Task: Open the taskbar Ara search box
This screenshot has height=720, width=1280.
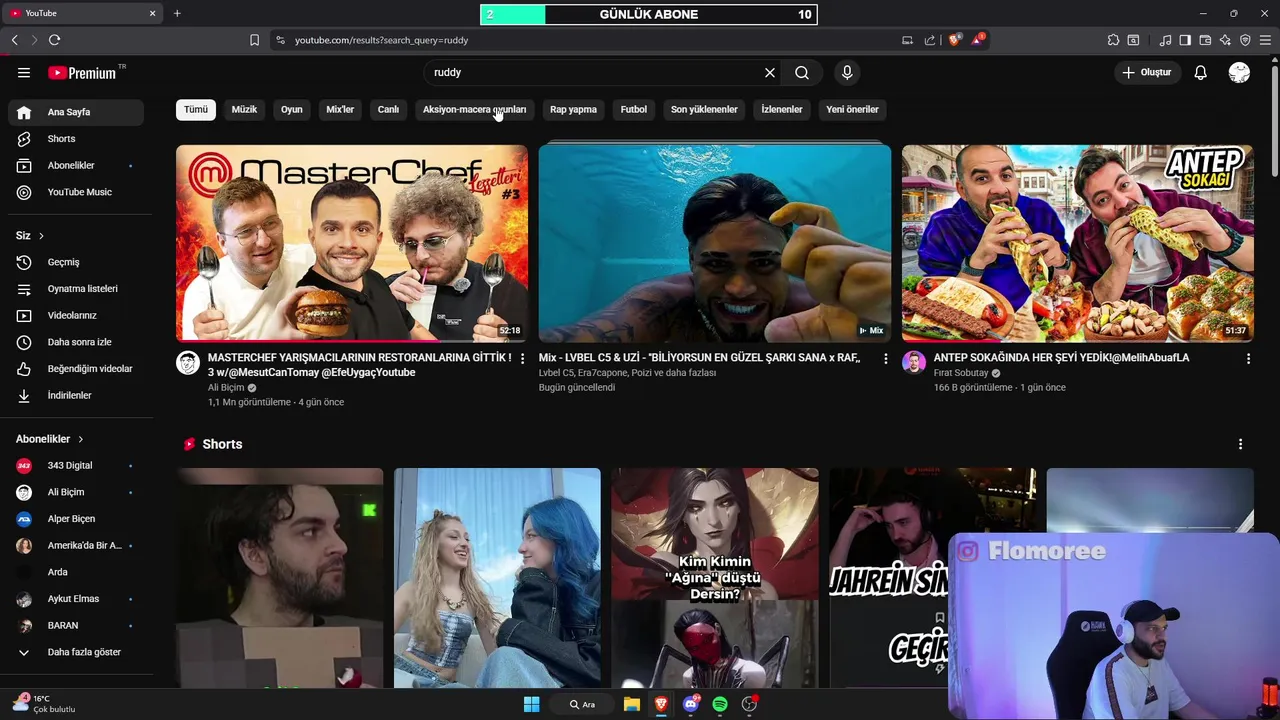Action: 583,704
